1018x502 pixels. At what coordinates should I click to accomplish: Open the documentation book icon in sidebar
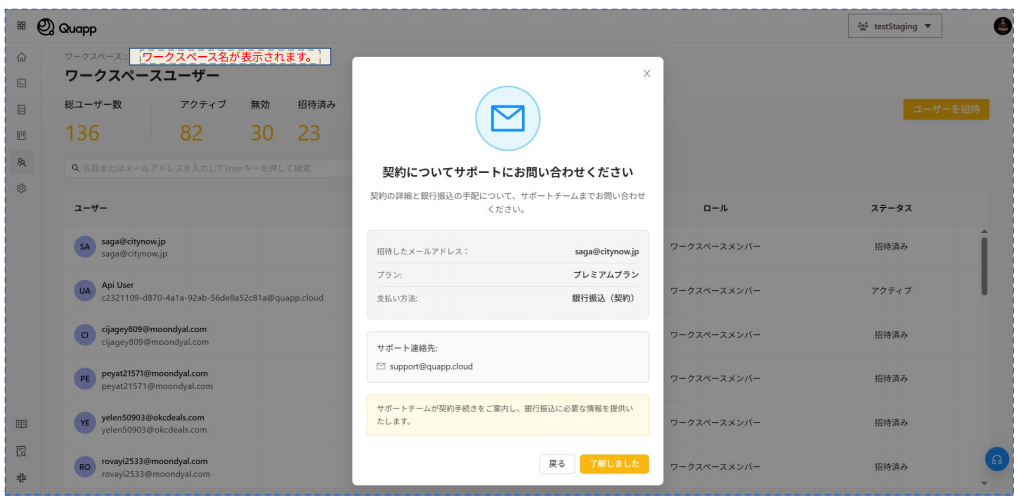[x=21, y=424]
